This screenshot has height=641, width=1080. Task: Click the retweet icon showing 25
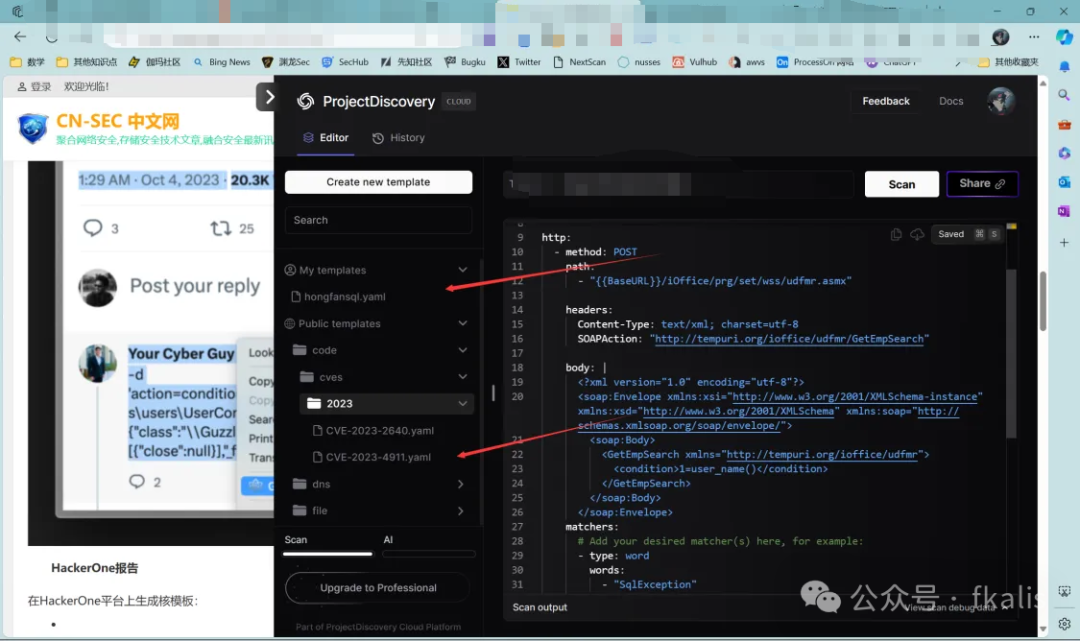pyautogui.click(x=220, y=228)
